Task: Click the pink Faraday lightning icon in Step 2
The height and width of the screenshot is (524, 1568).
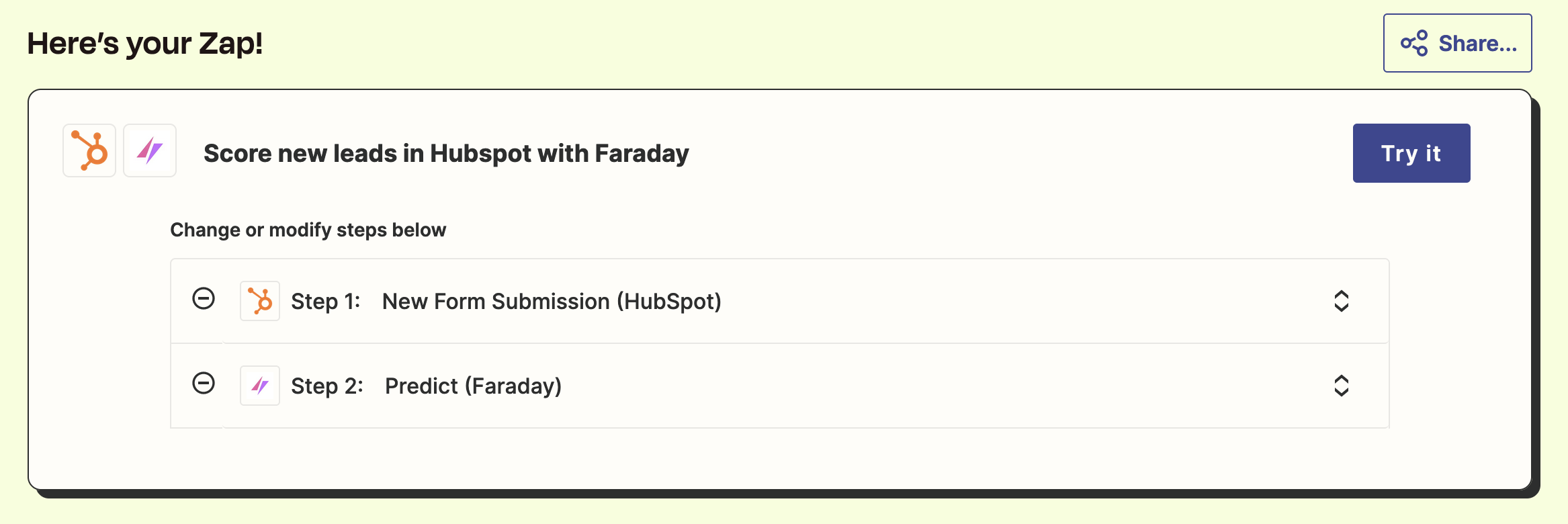Action: click(259, 386)
